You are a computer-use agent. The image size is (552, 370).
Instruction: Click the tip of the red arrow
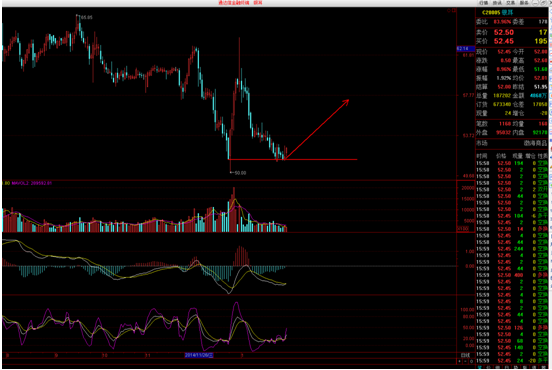click(x=348, y=100)
